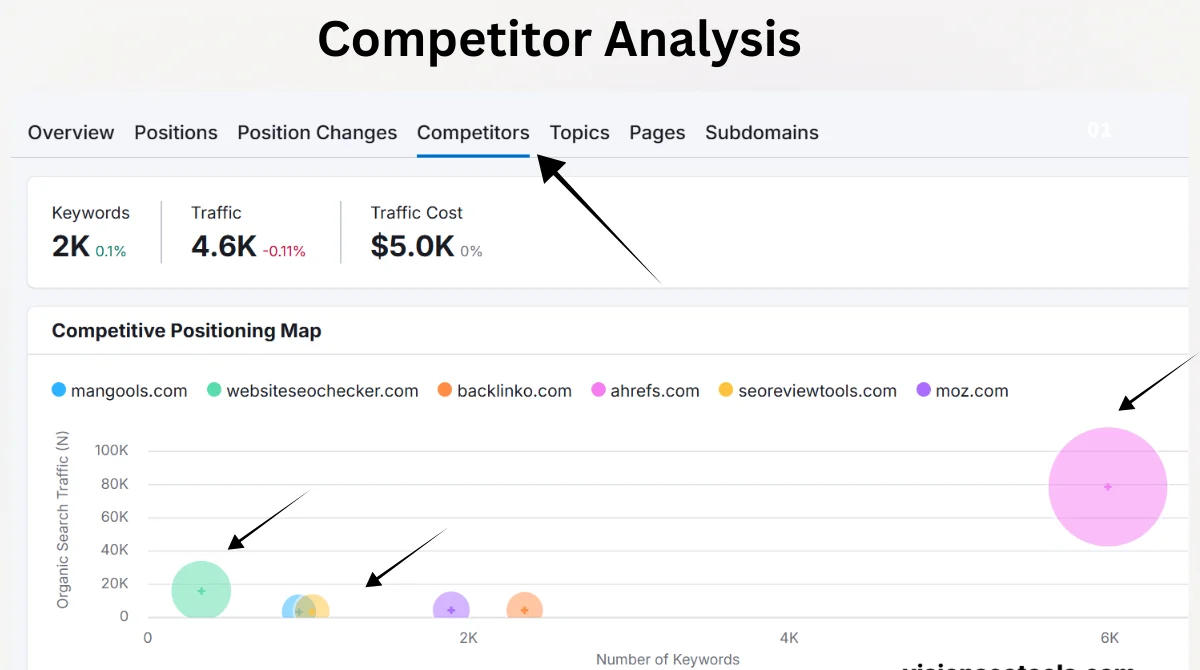
Task: Toggle mangools.com legend entry
Action: (x=119, y=390)
